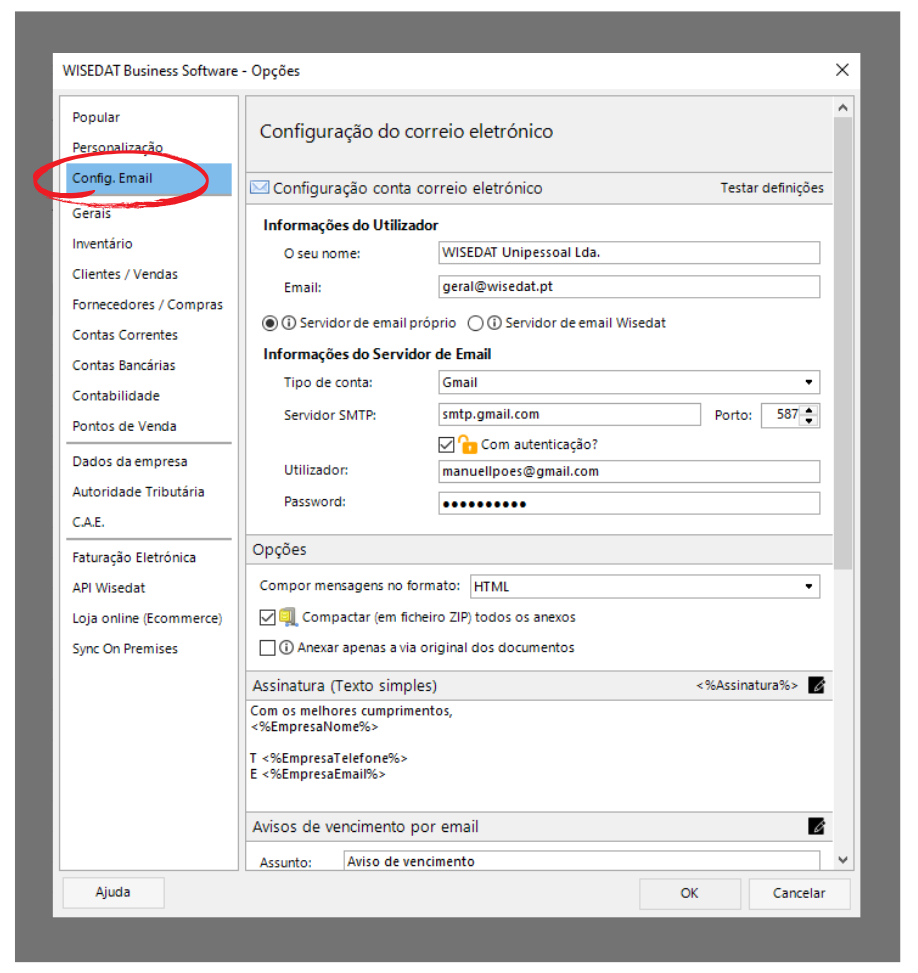Open the Gerais section
The height and width of the screenshot is (973, 918).
tap(91, 213)
